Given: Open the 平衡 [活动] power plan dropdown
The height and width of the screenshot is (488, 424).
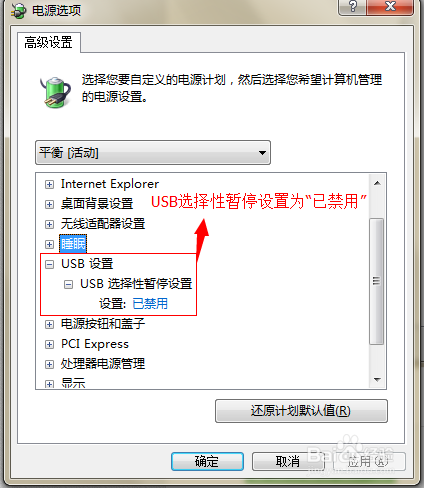Looking at the screenshot, I should [x=153, y=153].
